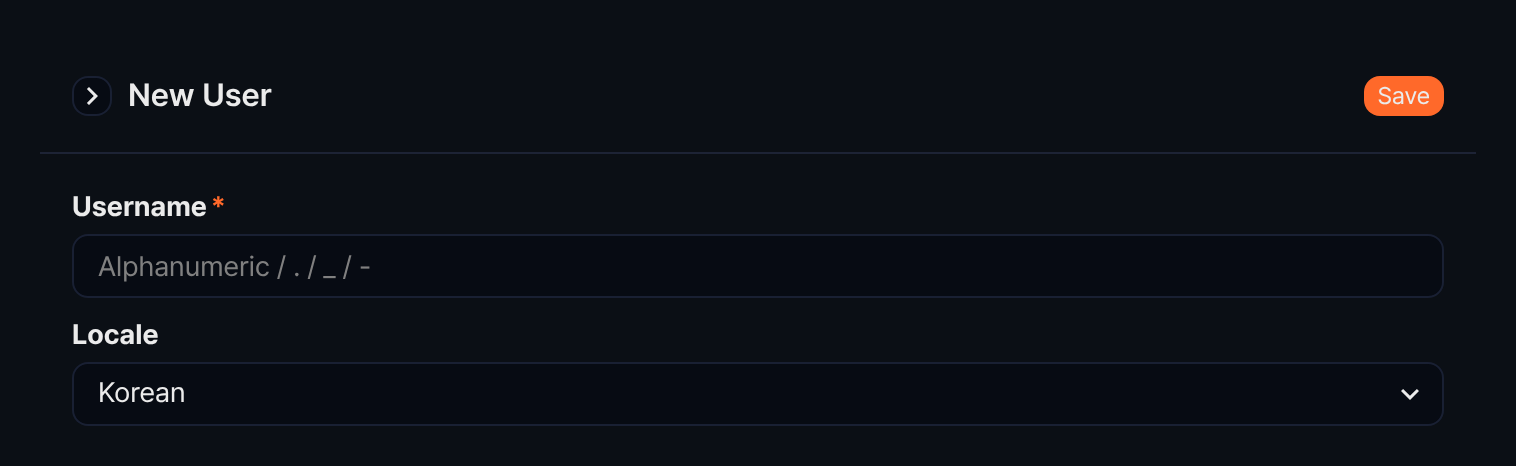Toggle the New User section chevron
Image resolution: width=1516 pixels, height=466 pixels.
click(92, 96)
